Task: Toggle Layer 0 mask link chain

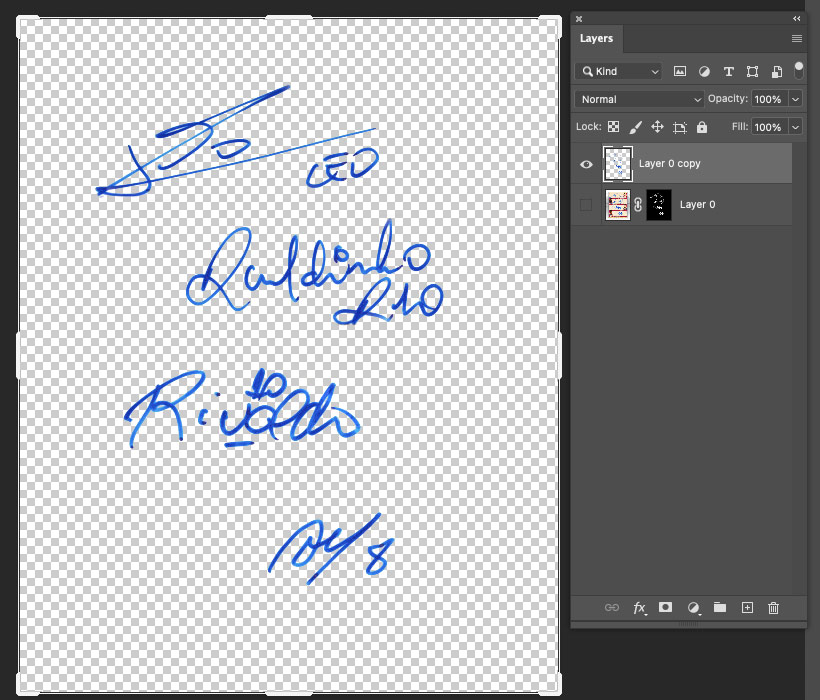Action: click(x=638, y=205)
